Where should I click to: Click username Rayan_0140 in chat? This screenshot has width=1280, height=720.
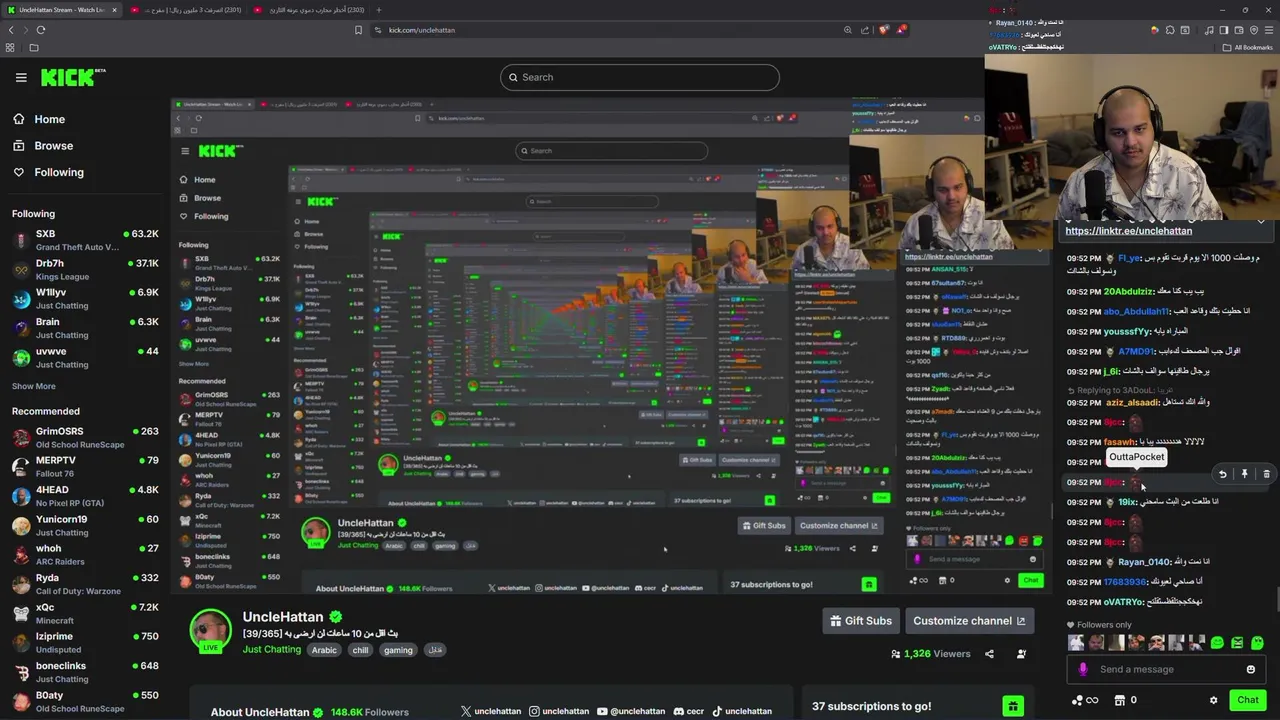point(1143,562)
